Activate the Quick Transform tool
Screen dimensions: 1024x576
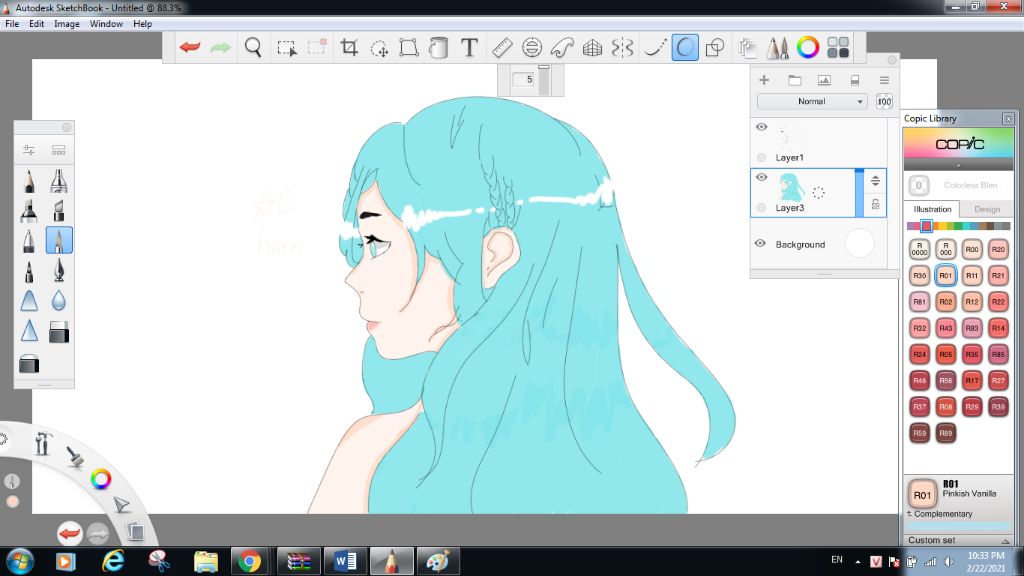pos(379,48)
